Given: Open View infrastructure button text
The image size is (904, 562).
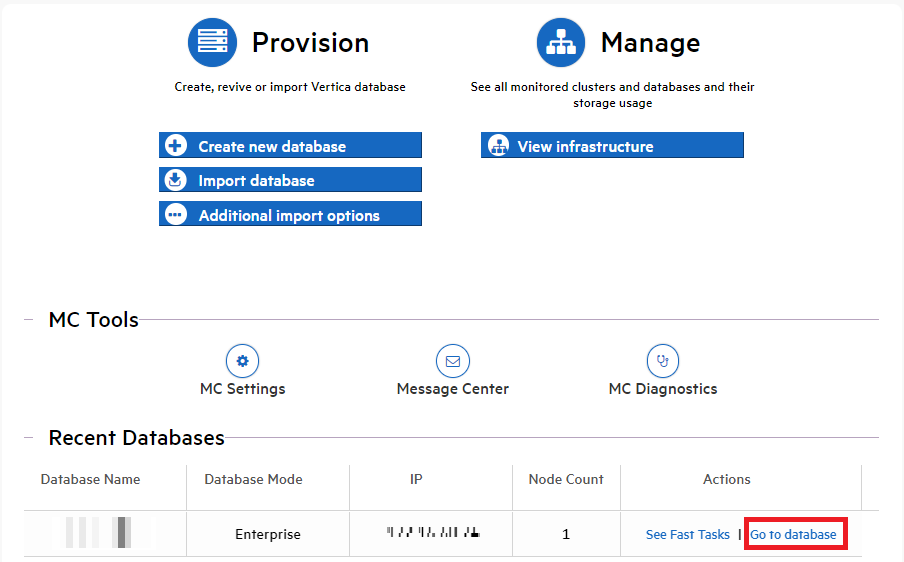Looking at the screenshot, I should coord(585,146).
